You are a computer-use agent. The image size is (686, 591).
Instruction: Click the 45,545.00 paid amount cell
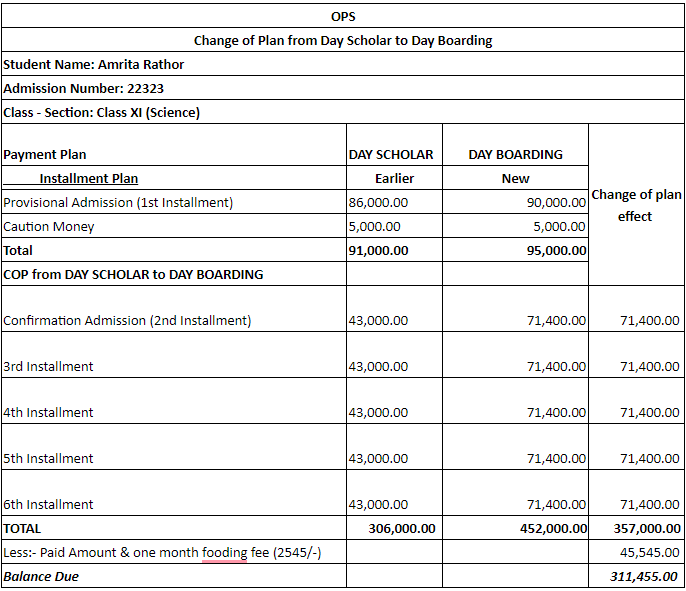649,552
